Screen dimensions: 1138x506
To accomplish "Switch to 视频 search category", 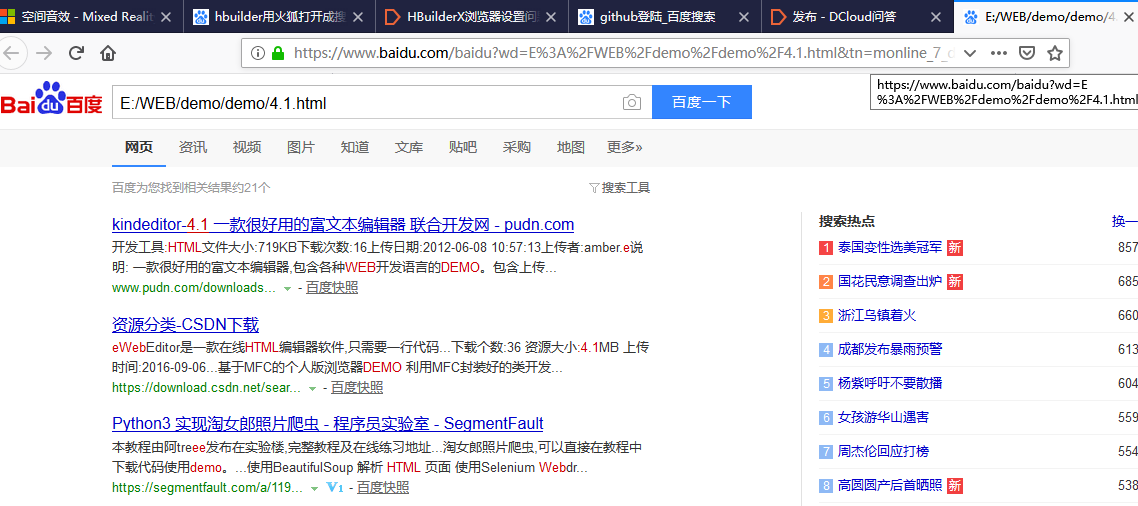I will pos(247,147).
